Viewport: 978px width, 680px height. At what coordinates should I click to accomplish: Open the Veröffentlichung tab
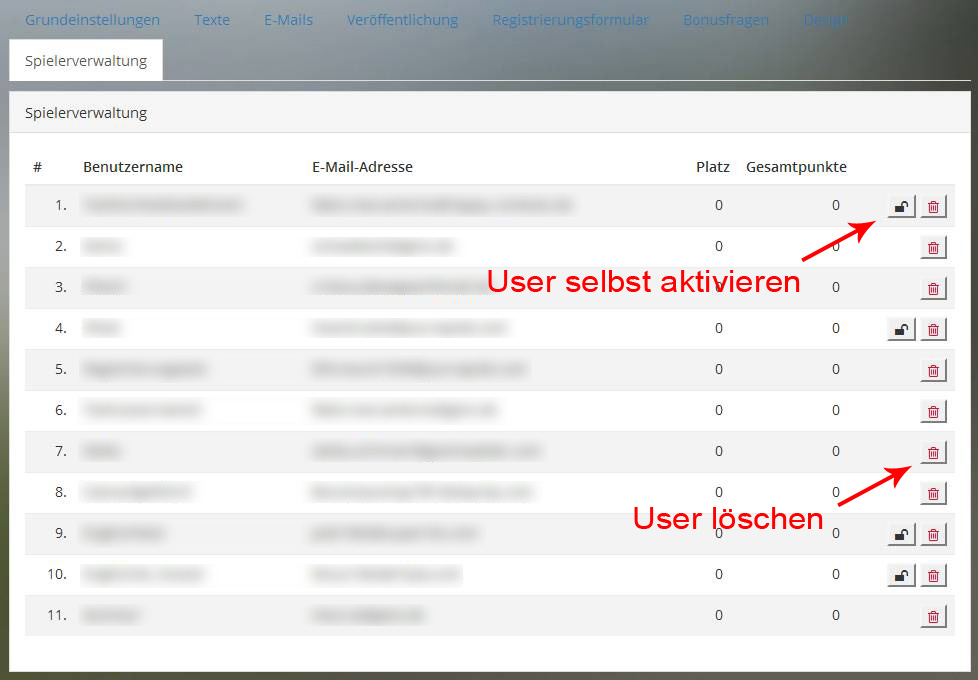pyautogui.click(x=402, y=20)
